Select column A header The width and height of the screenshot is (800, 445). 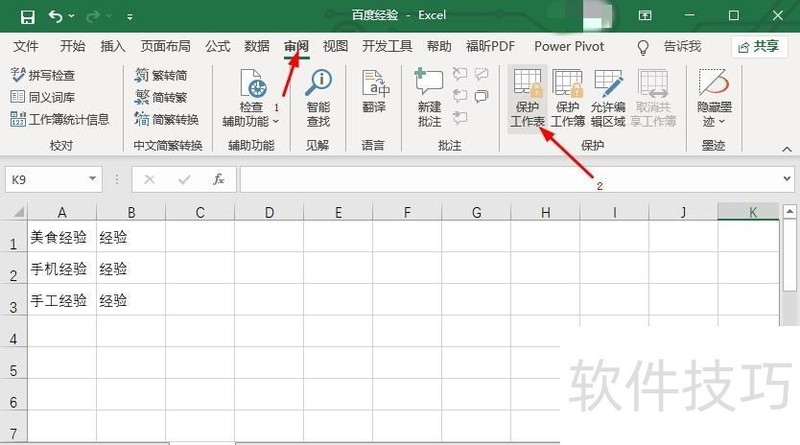click(62, 212)
